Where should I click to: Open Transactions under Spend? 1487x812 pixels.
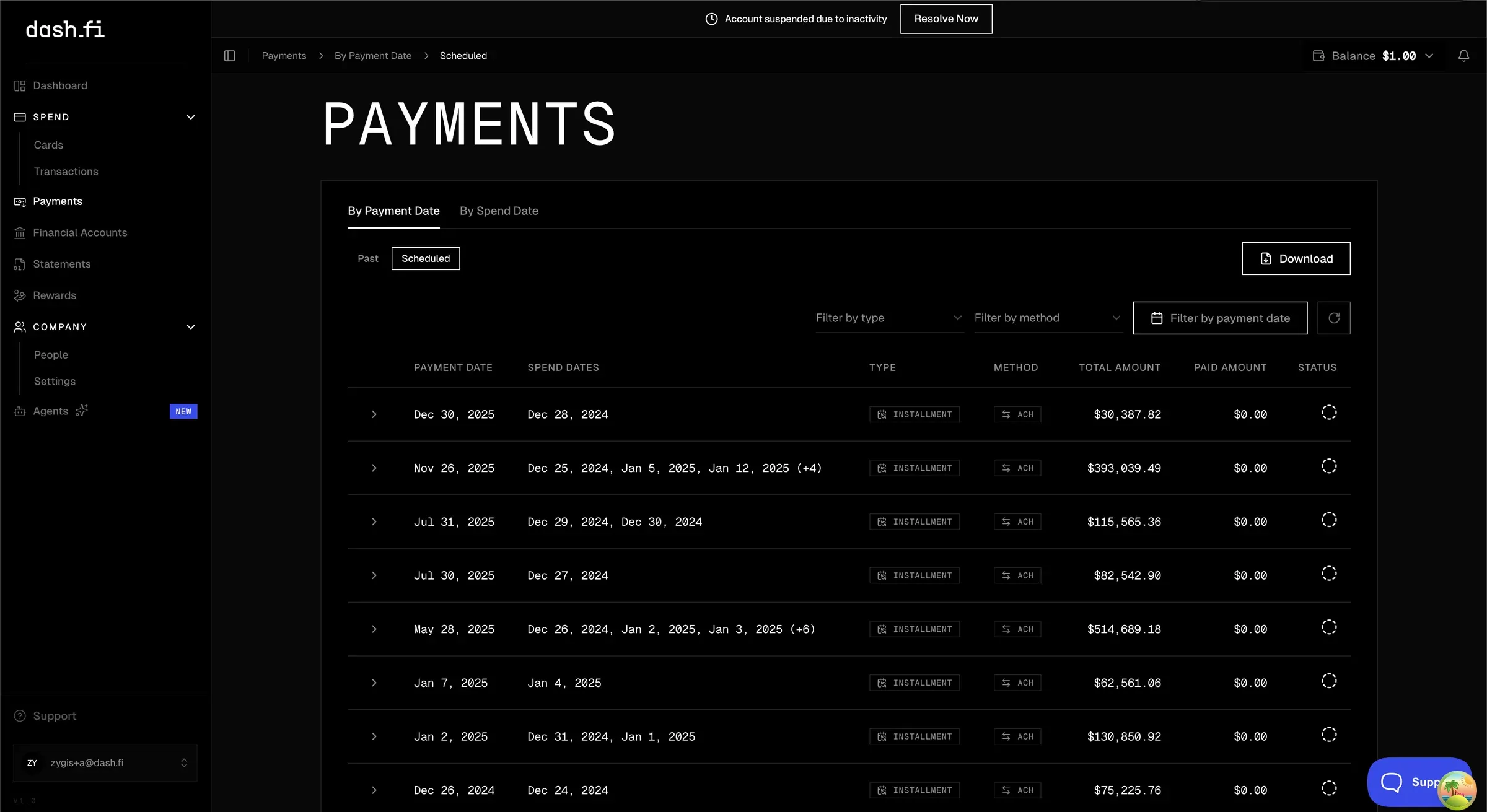pyautogui.click(x=66, y=172)
